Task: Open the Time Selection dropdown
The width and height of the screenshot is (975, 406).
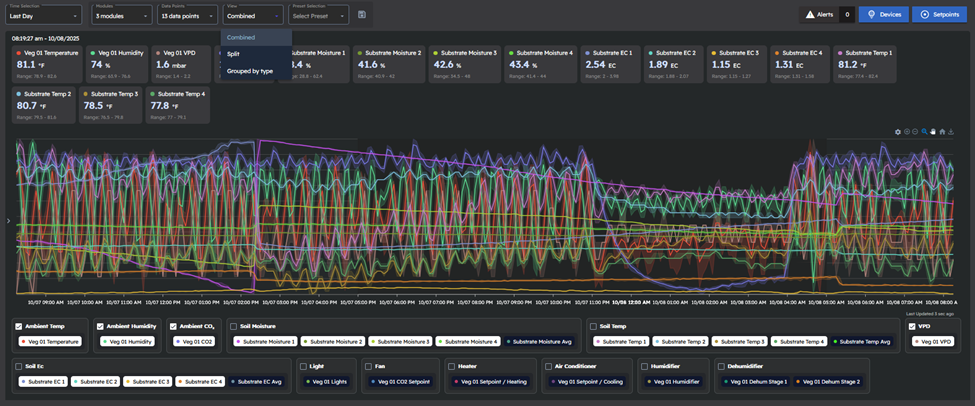Action: click(x=44, y=15)
